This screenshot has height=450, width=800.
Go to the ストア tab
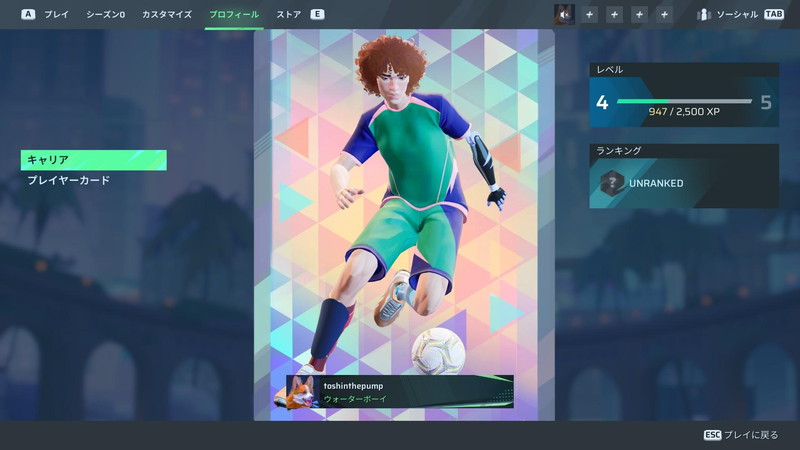coord(288,15)
